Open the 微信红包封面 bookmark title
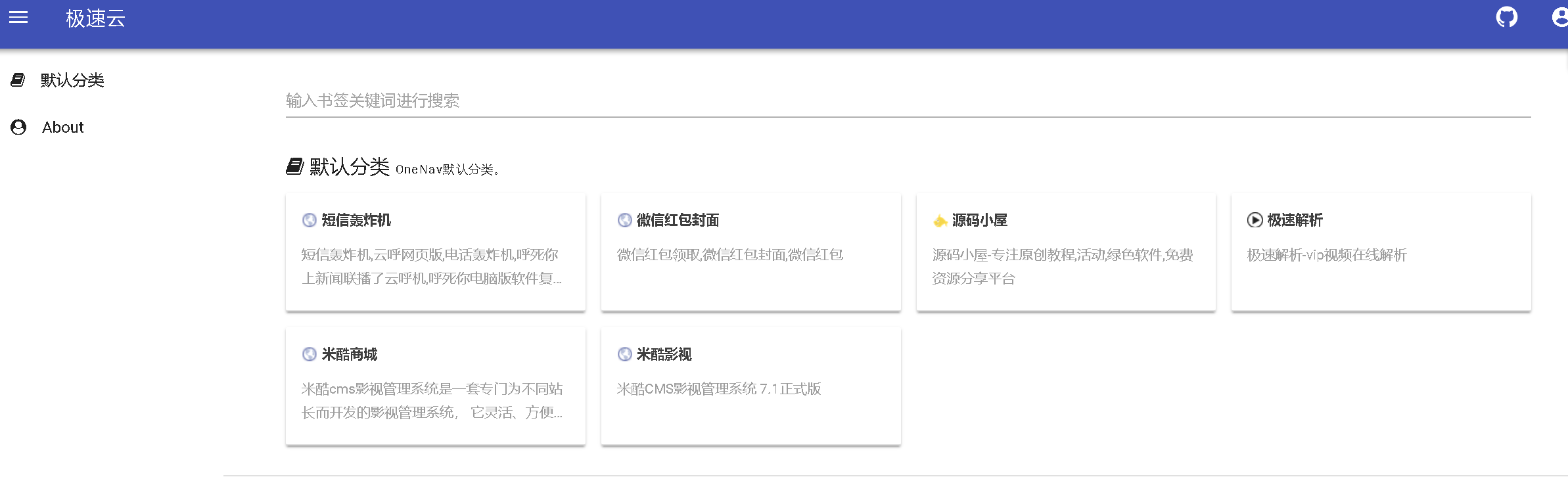1568x502 pixels. pyautogui.click(x=678, y=220)
